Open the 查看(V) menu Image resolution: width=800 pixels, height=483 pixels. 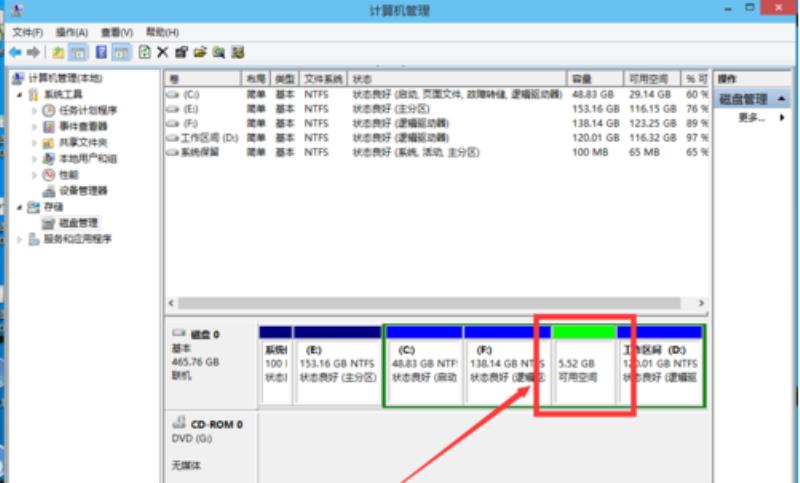[x=115, y=32]
